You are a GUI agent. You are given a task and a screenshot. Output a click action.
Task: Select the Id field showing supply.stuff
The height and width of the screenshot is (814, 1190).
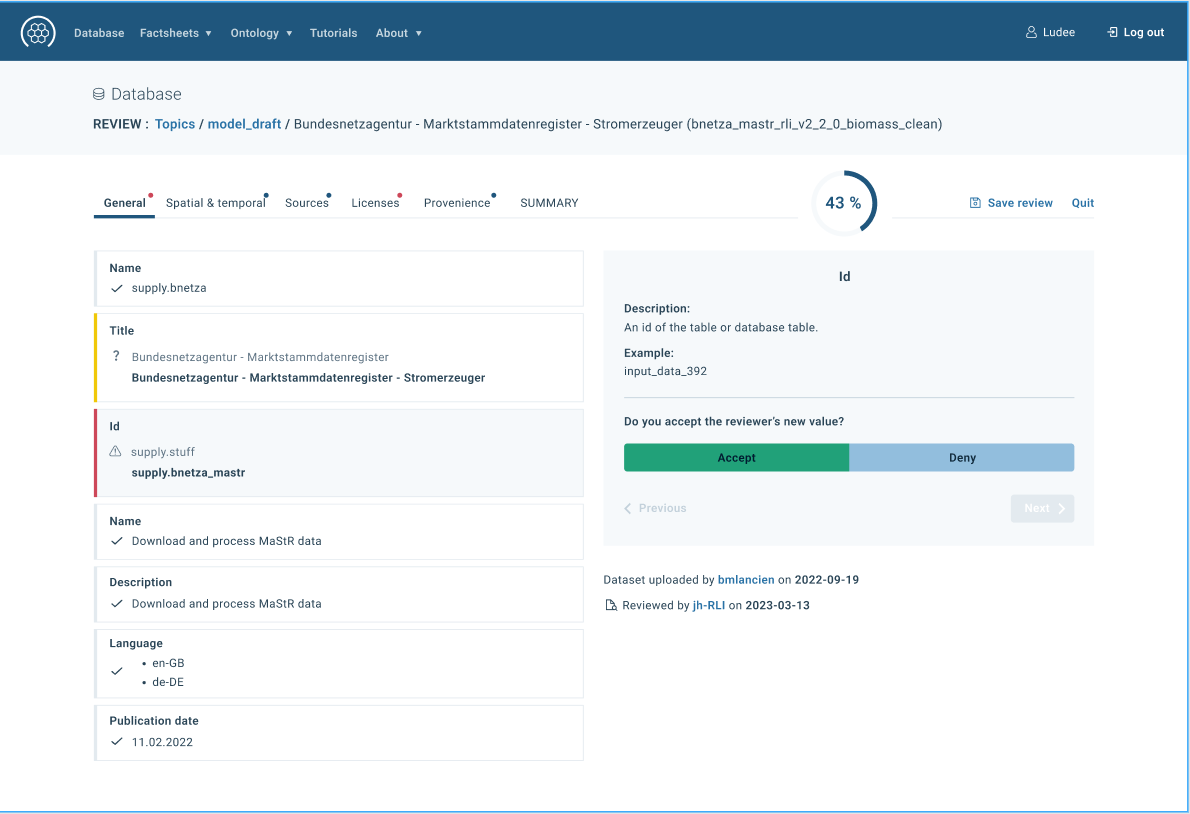click(x=339, y=451)
